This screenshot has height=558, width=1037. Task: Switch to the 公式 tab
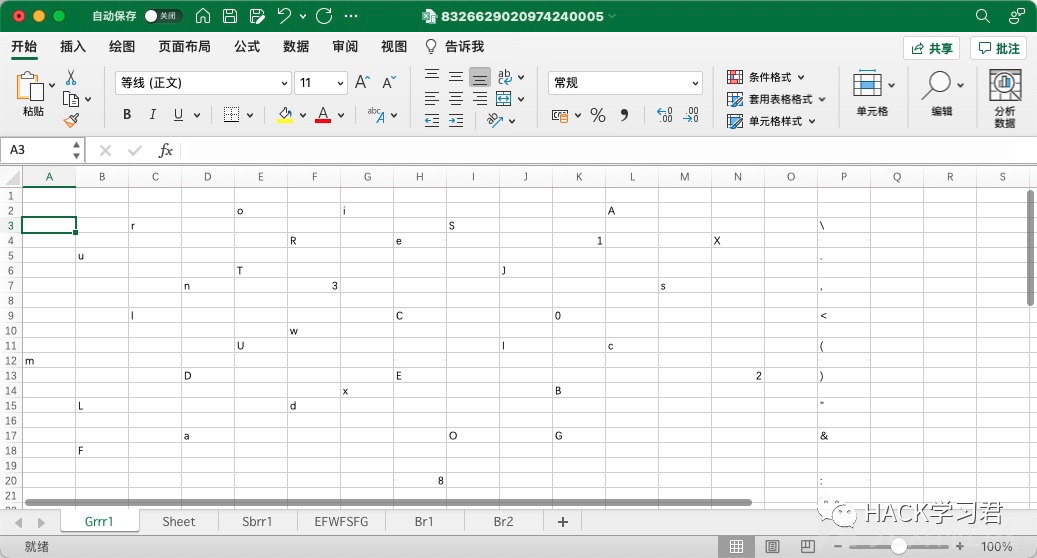pos(247,46)
